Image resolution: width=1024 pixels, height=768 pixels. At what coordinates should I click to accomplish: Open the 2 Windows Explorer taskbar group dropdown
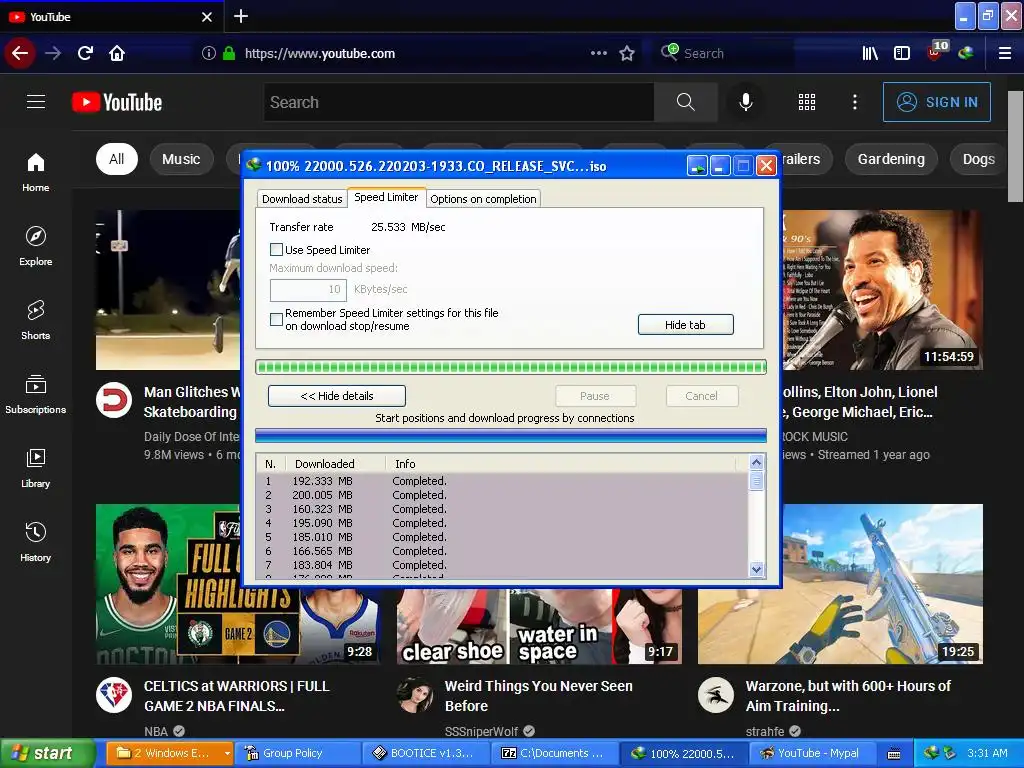[x=227, y=753]
